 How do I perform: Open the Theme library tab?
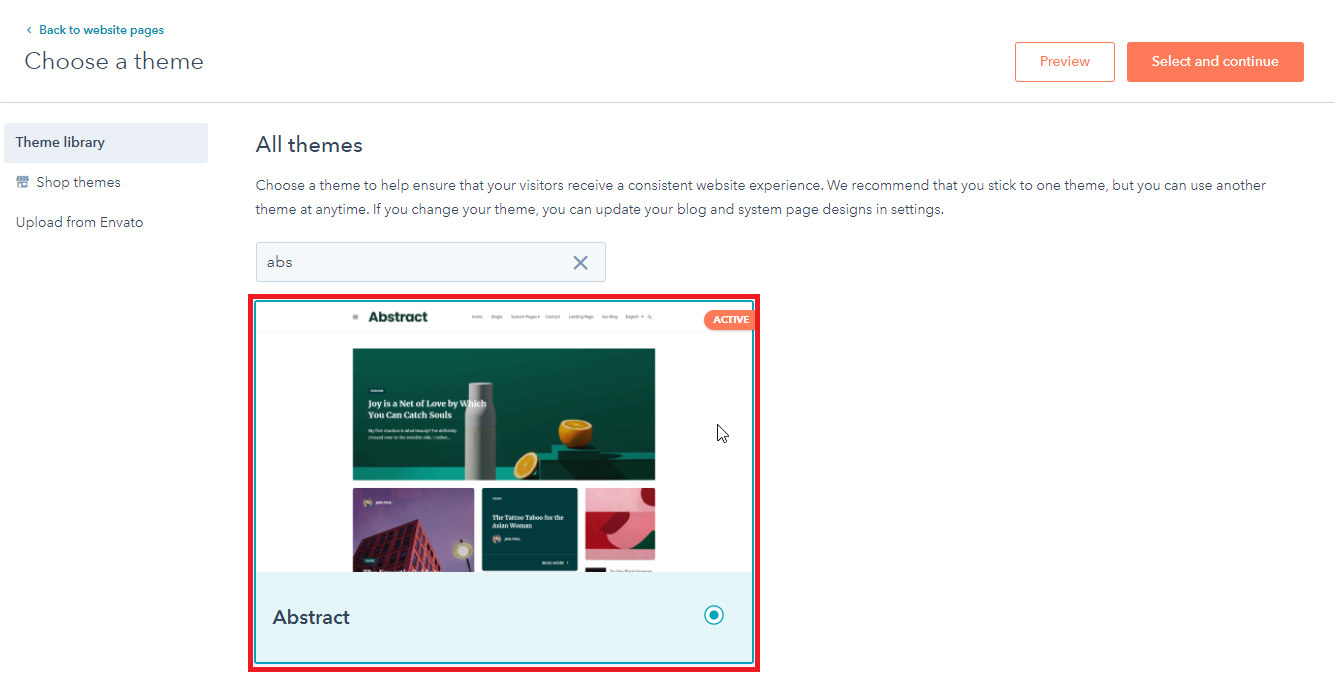pyautogui.click(x=106, y=143)
